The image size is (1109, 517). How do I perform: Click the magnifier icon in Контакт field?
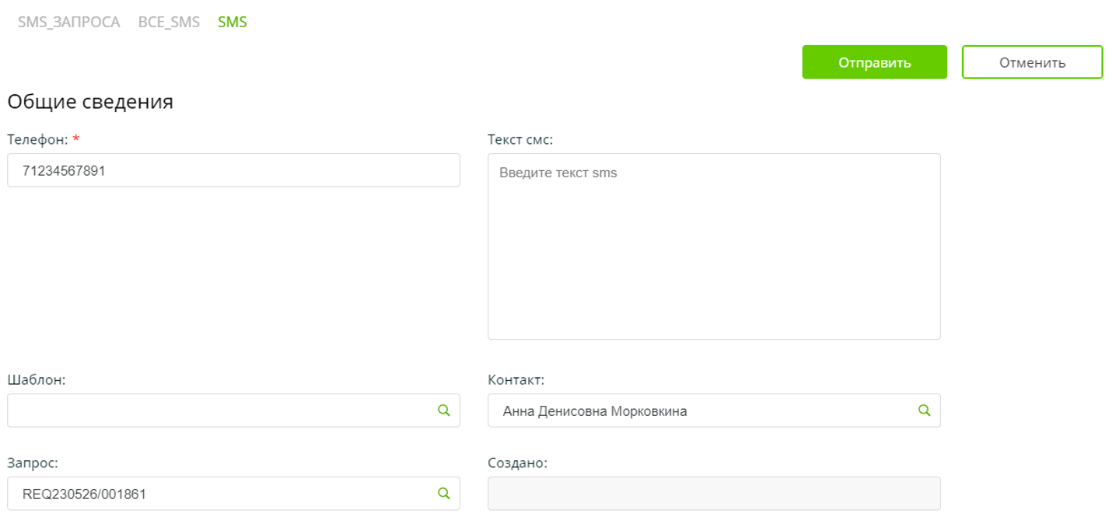click(924, 410)
